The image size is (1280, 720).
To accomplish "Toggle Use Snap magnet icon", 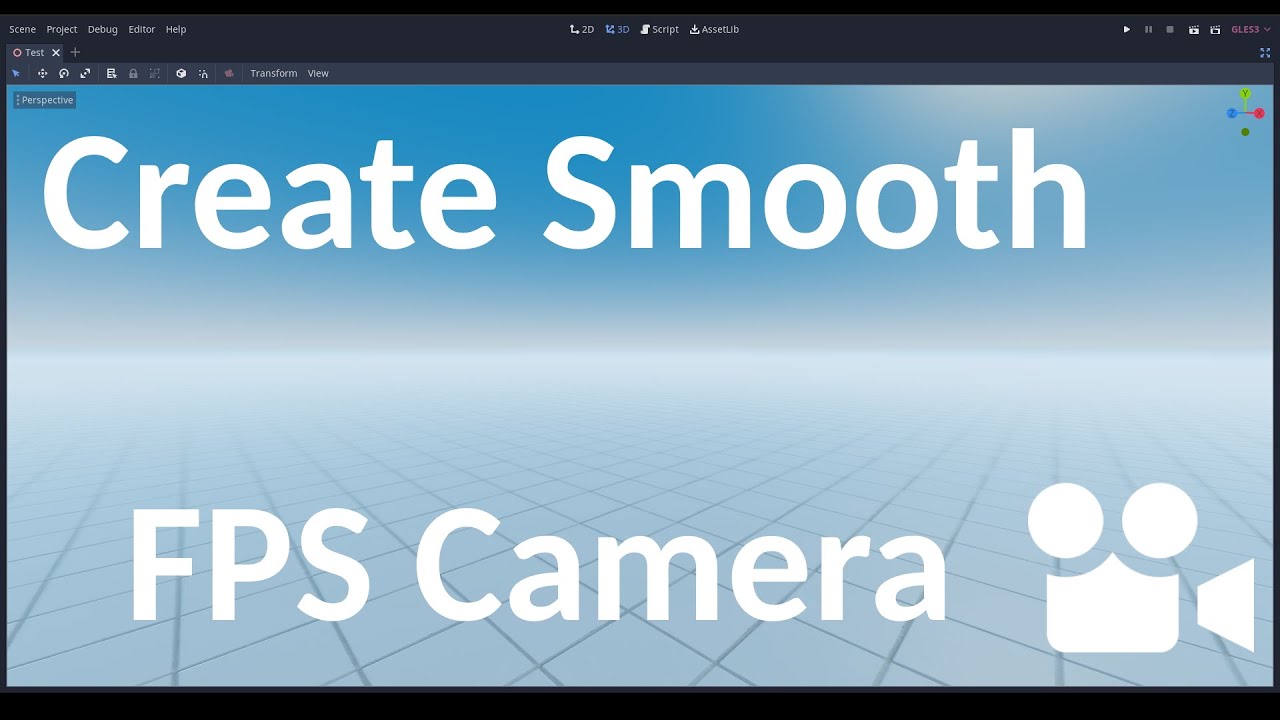I will 203,73.
